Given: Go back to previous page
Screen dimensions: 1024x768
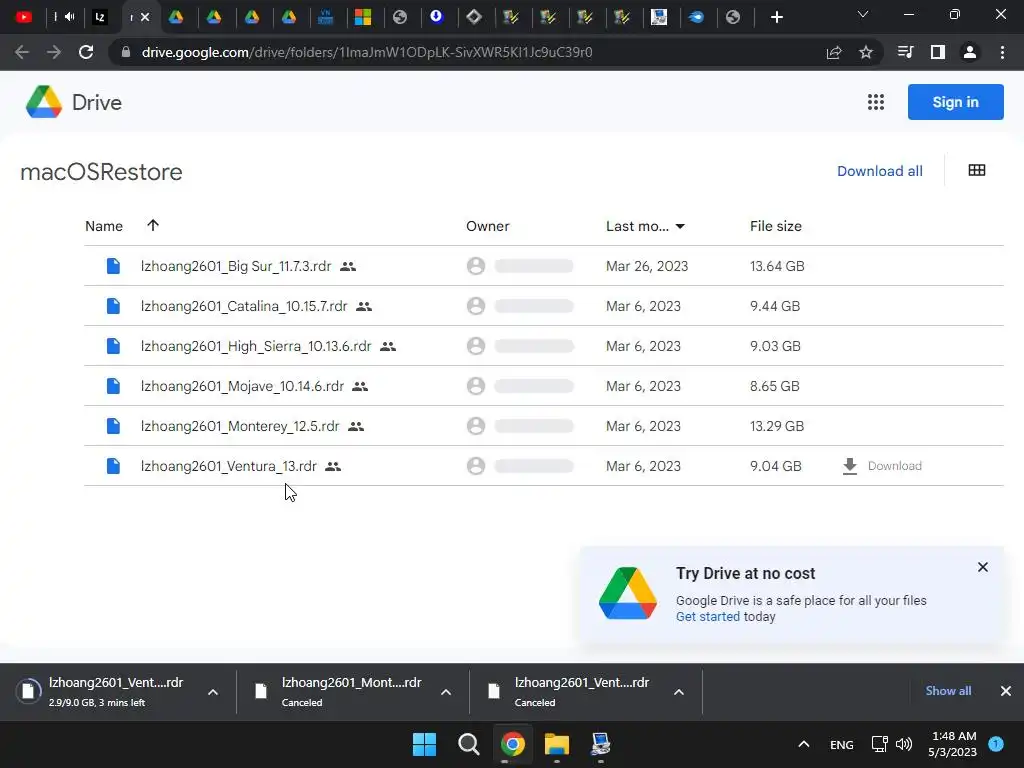Looking at the screenshot, I should 22,52.
